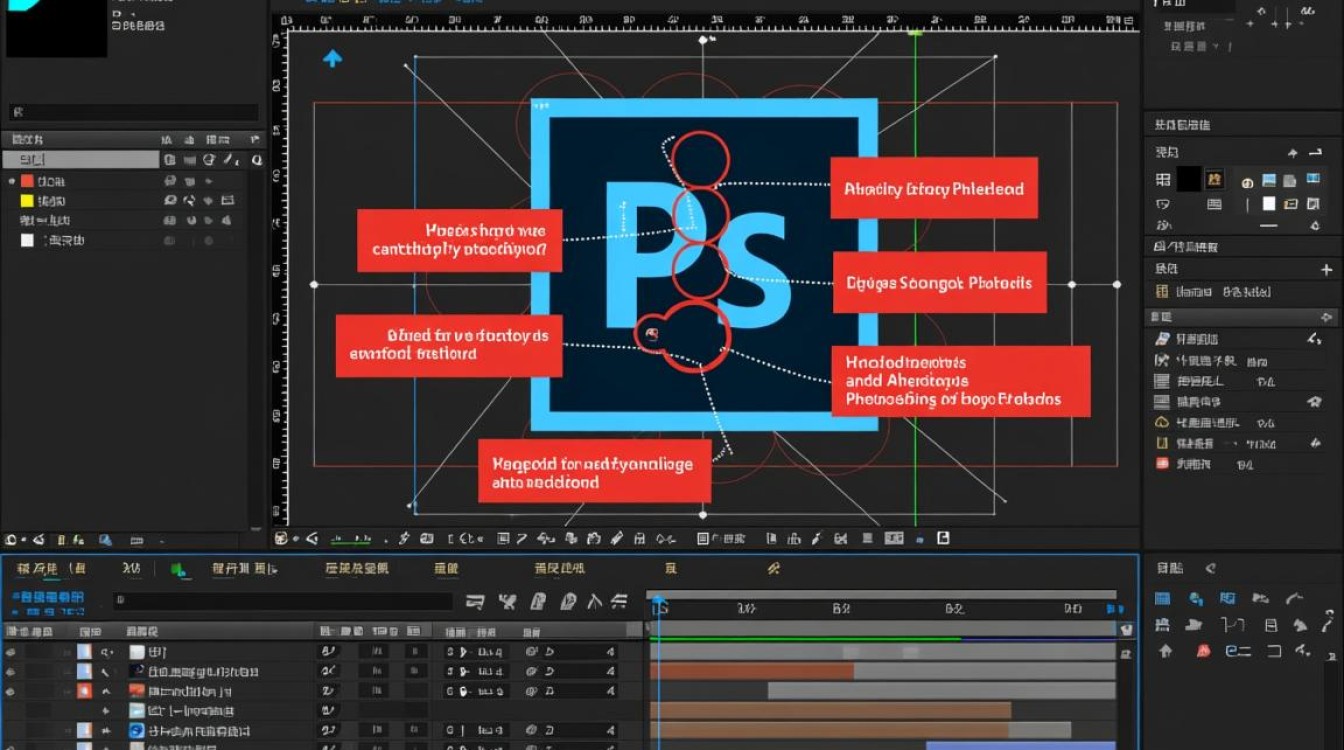Click the blue up-arrow icon in the composition viewer
The width and height of the screenshot is (1344, 750).
[332, 59]
